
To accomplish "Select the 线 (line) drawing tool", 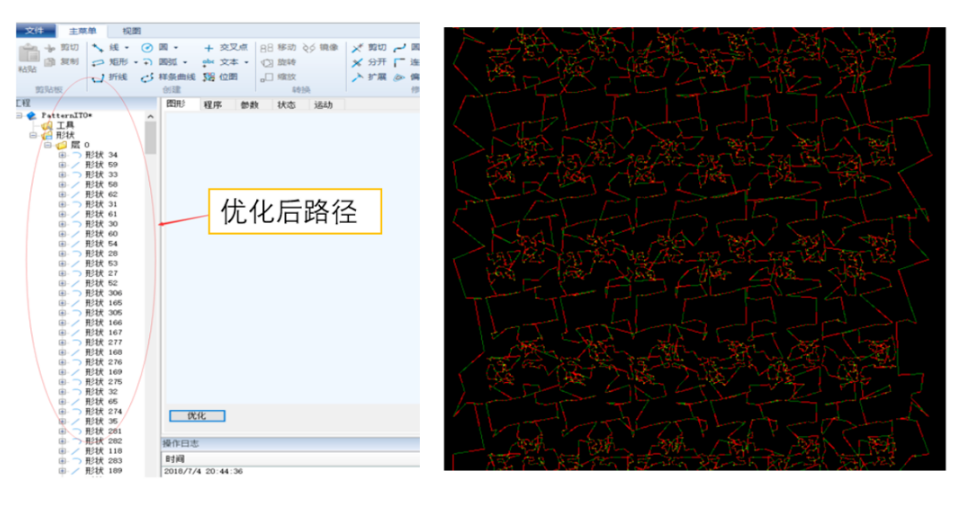I will click(109, 47).
